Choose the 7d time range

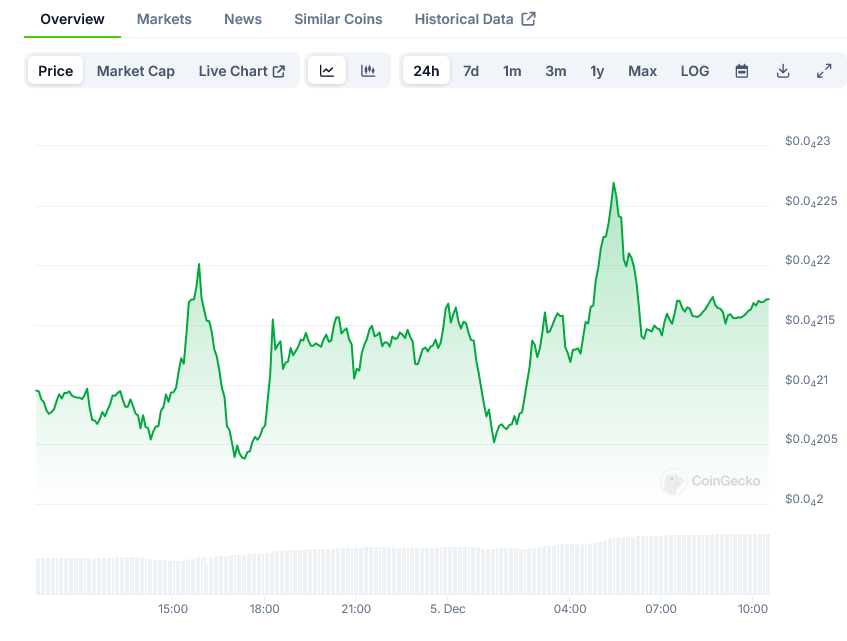point(471,71)
